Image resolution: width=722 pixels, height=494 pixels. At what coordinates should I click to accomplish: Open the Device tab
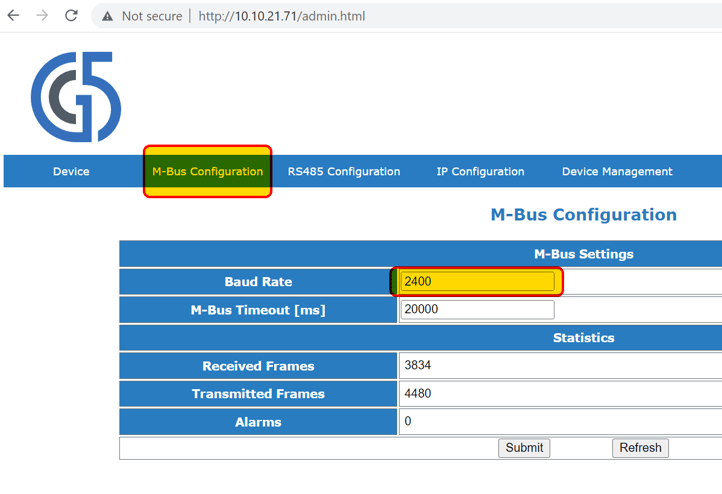tap(71, 172)
